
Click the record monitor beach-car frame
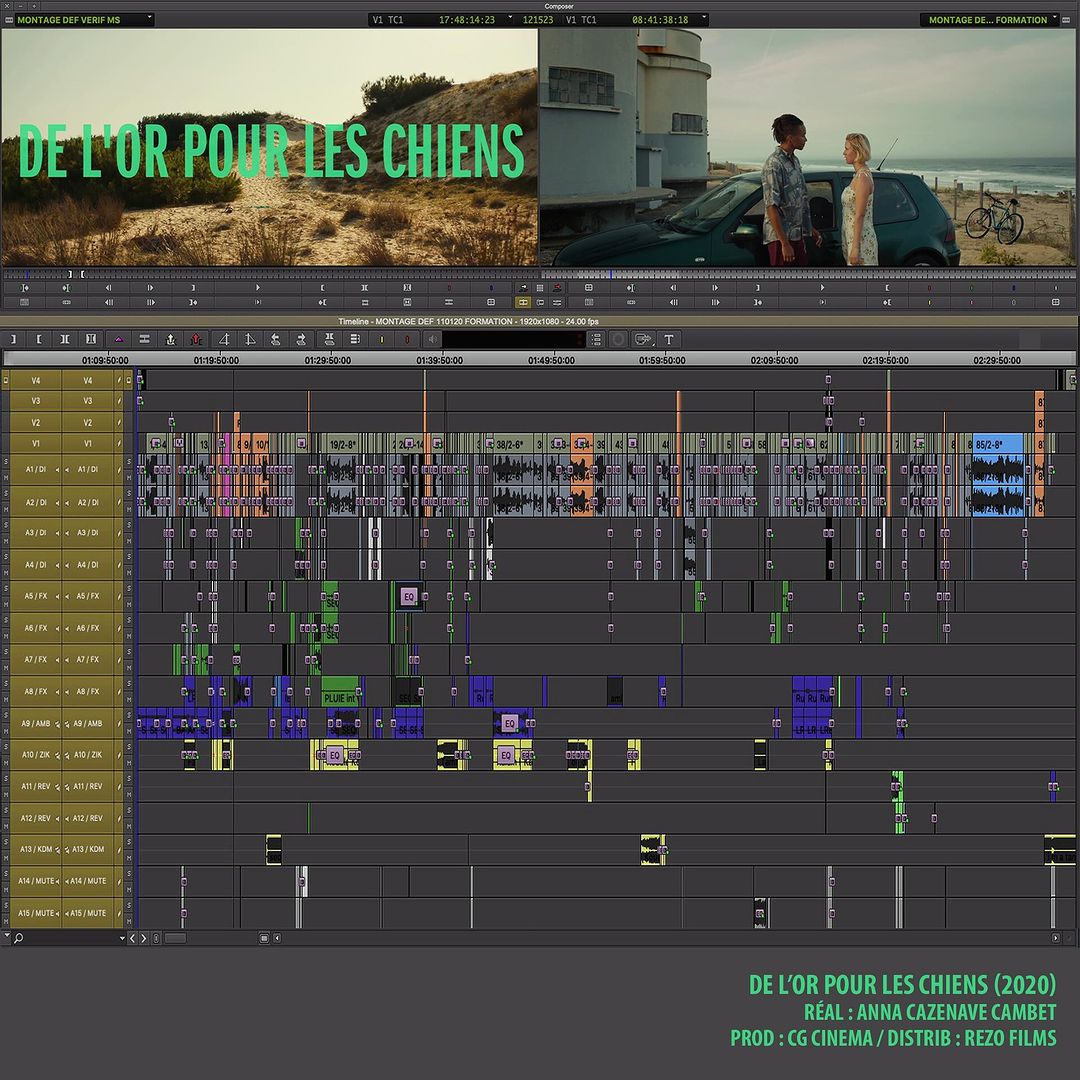[809, 147]
